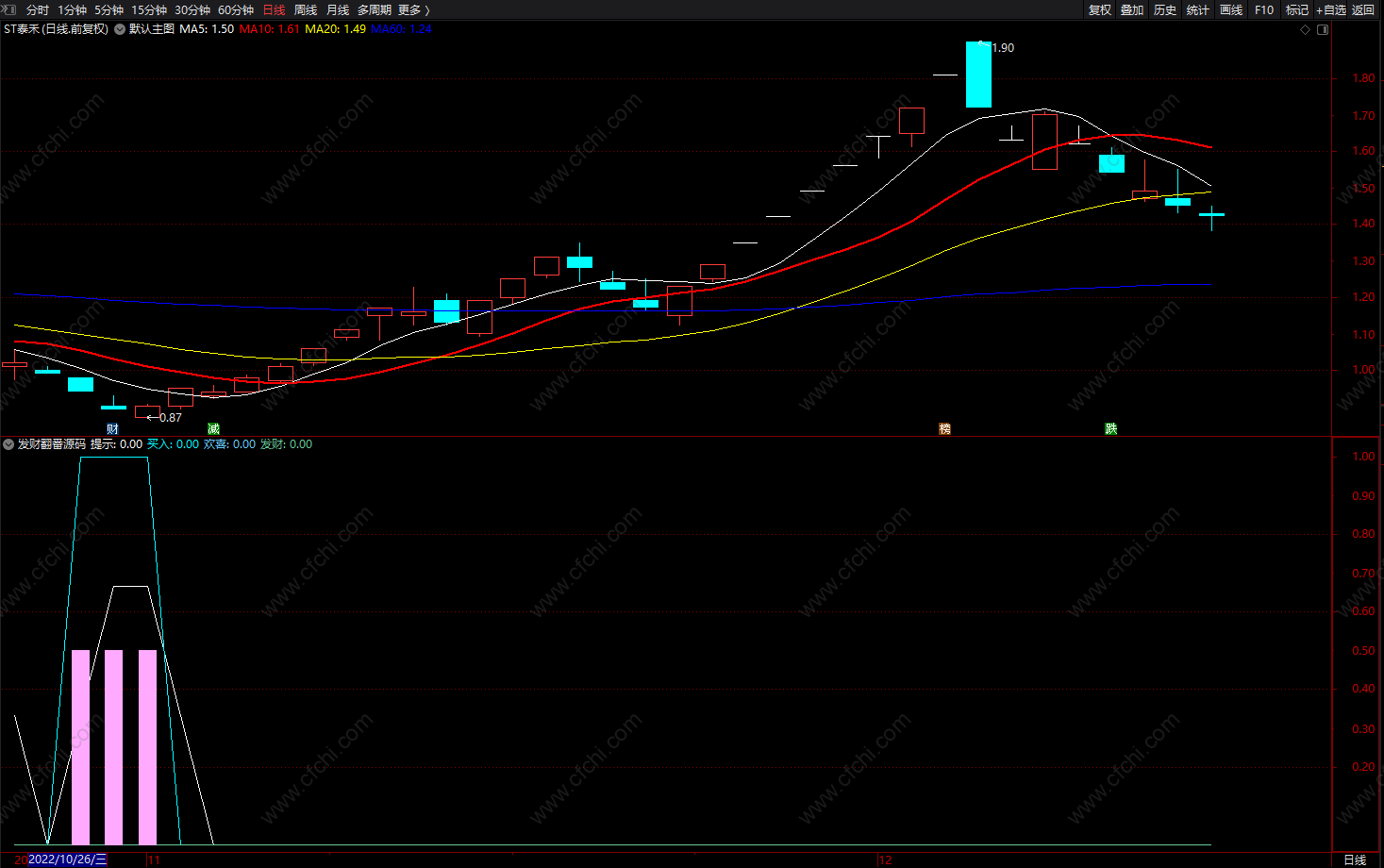Click the 跌 event marker
The image size is (1384, 868).
[x=1111, y=429]
